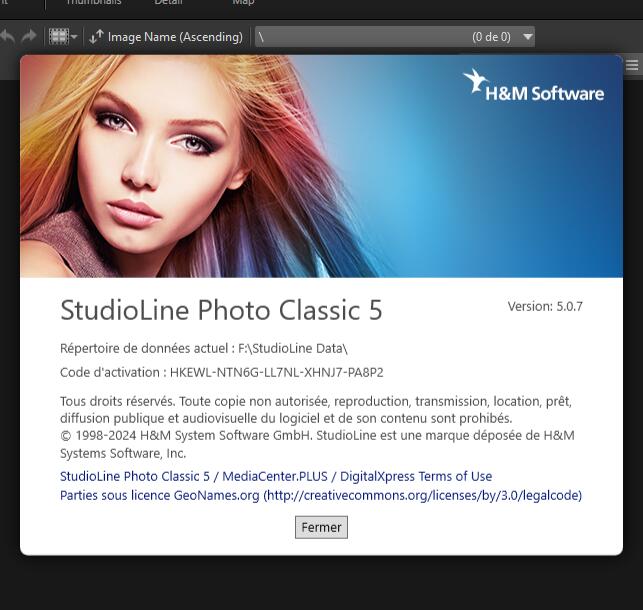
Task: Open StudioLine Photo Classic 5 Terms of Use link
Action: click(x=276, y=476)
